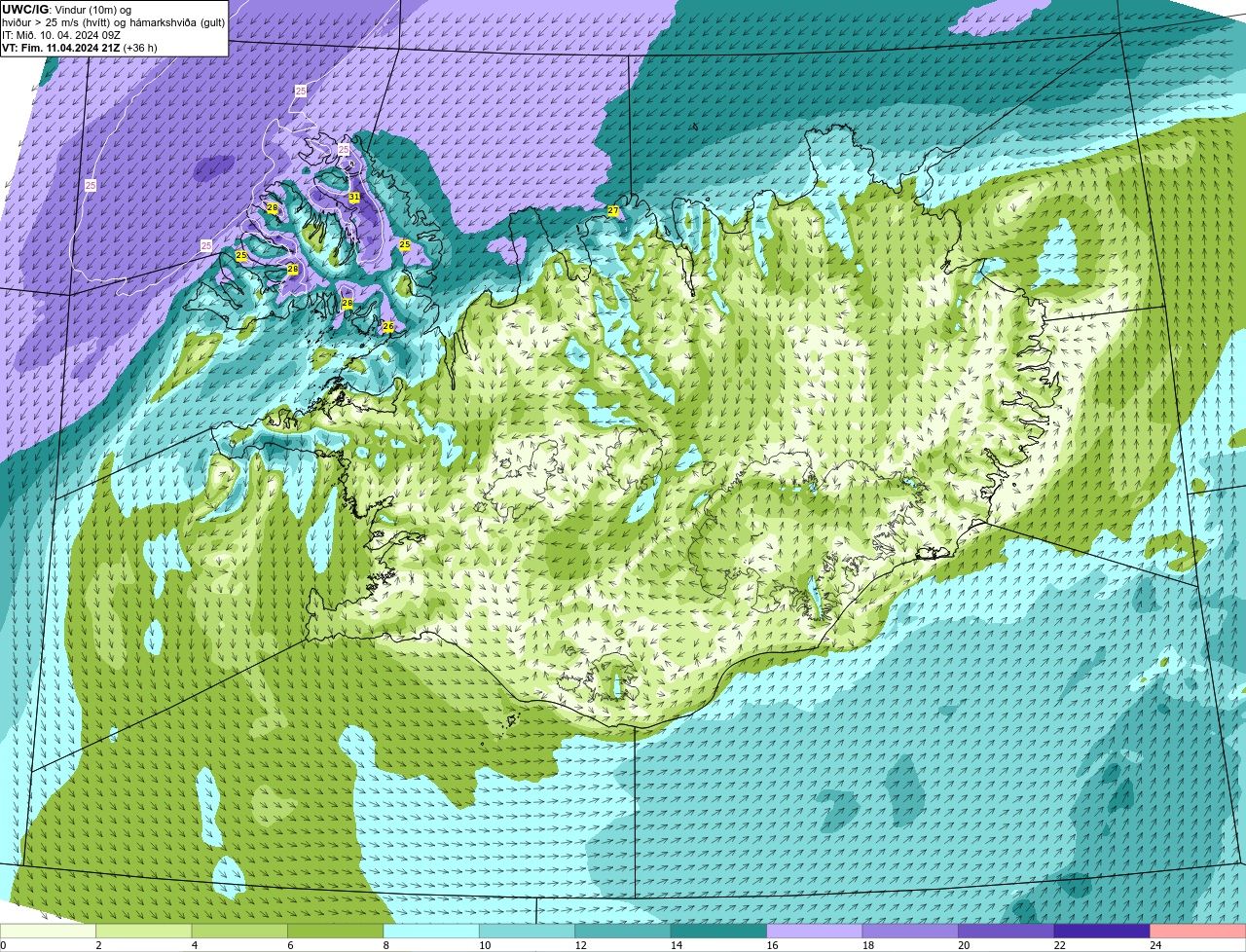The width and height of the screenshot is (1246, 952).
Task: Click the 14–16 m/s dark teal legend swatch
Action: (x=719, y=931)
